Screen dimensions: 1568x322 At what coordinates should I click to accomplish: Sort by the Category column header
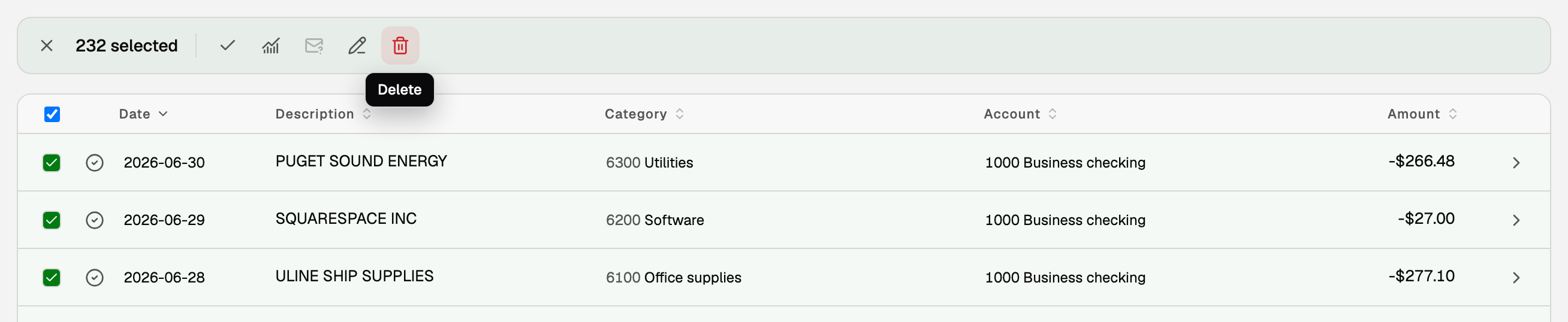(644, 114)
